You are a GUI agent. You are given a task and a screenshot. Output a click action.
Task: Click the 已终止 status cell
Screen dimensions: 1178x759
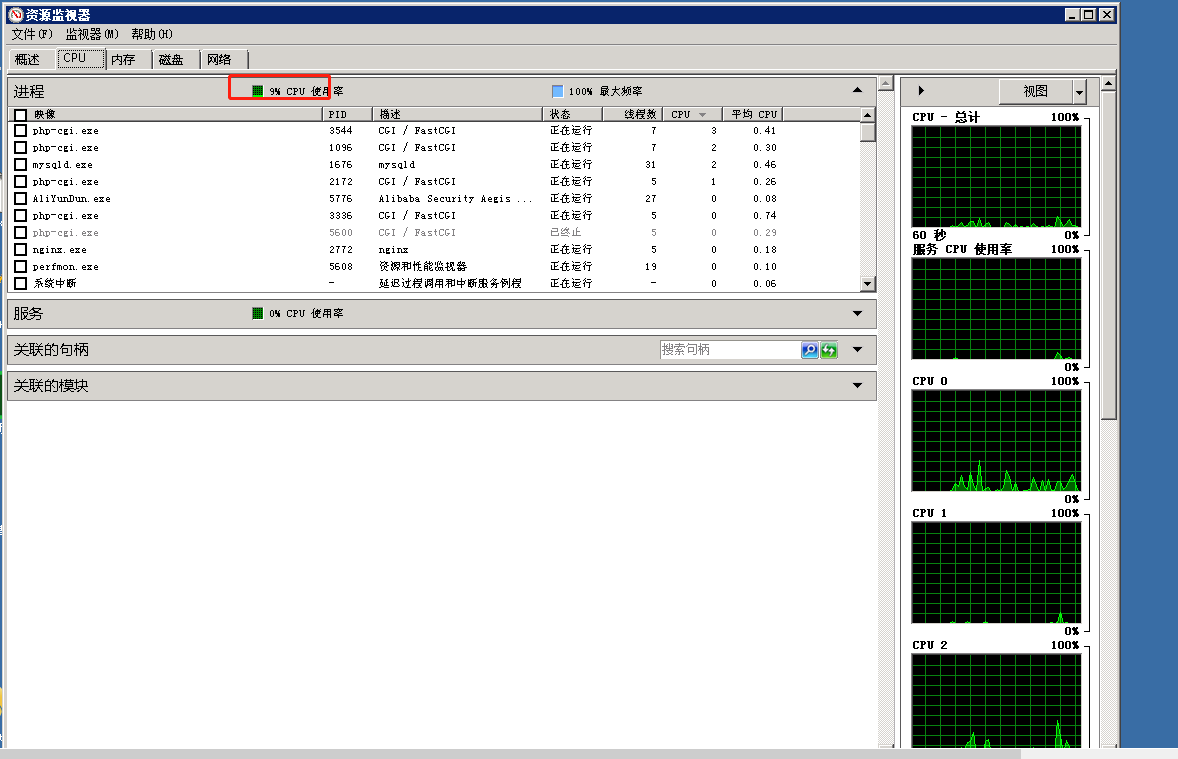[x=566, y=233]
